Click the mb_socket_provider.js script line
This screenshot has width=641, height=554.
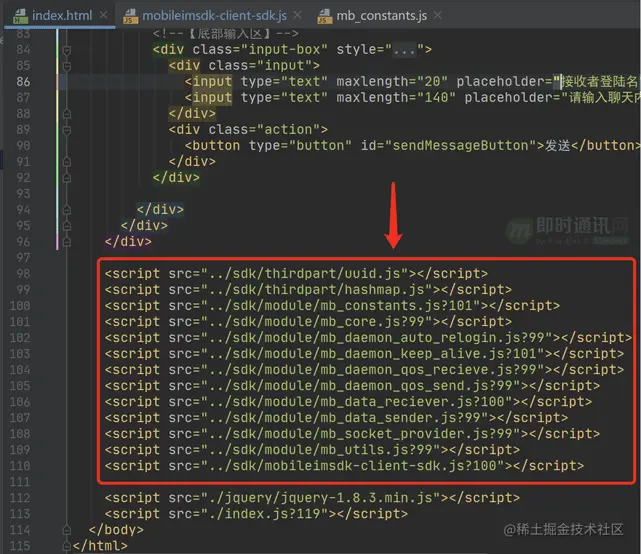pyautogui.click(x=352, y=434)
